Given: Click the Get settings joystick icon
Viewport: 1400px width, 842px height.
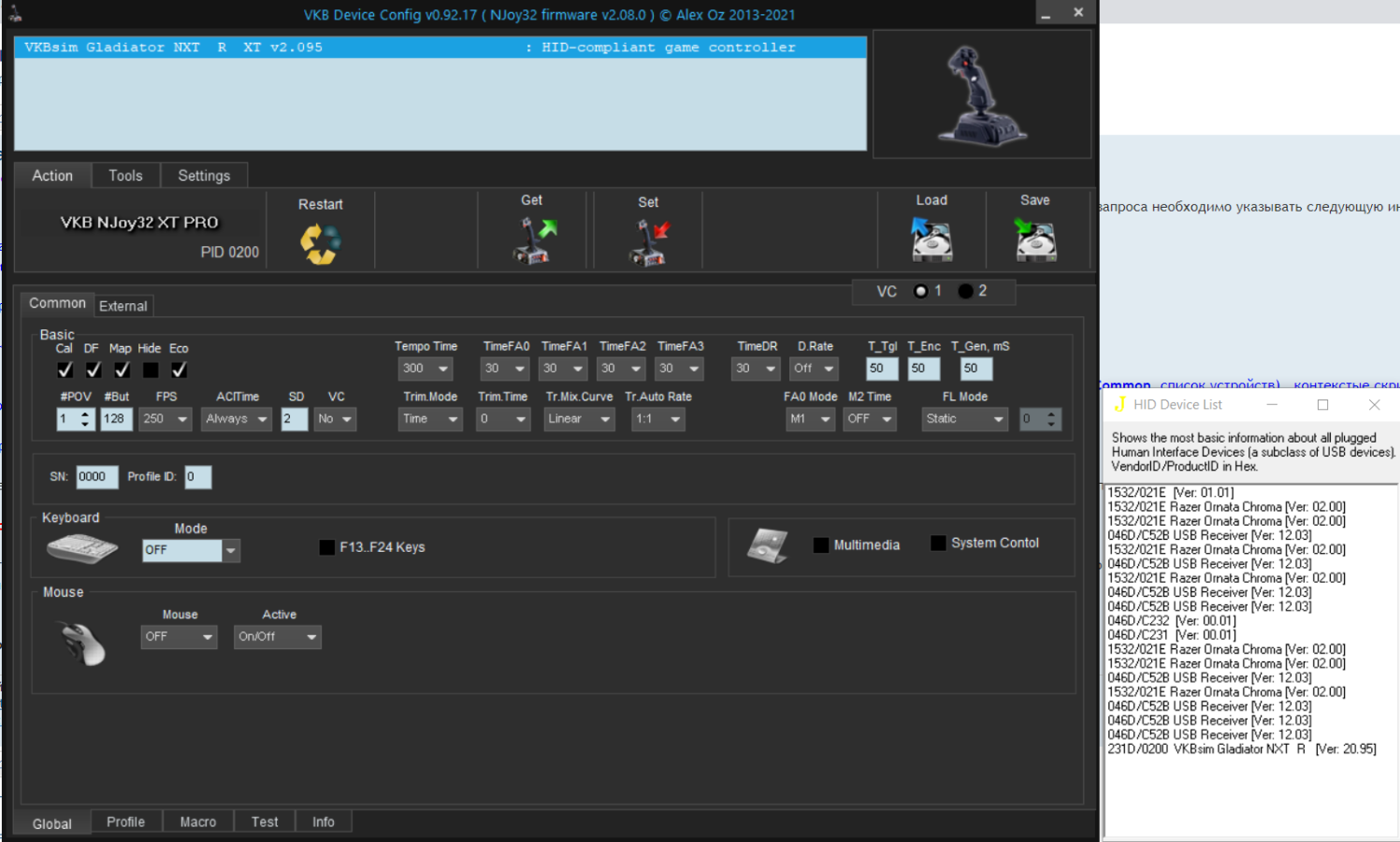Looking at the screenshot, I should click(534, 240).
